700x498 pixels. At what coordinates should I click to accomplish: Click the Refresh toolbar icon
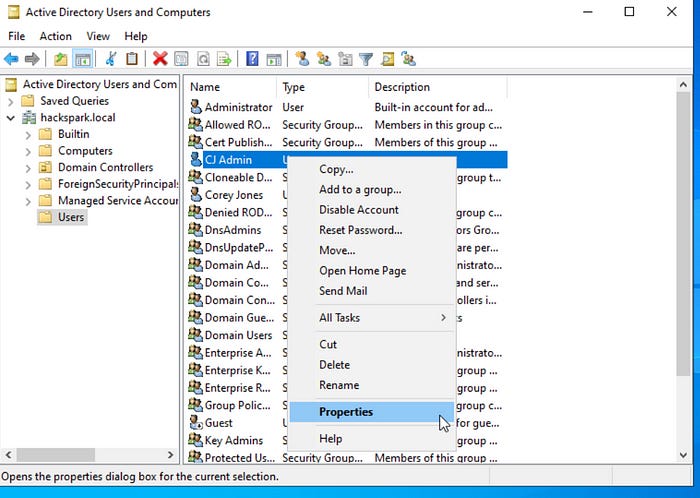203,59
